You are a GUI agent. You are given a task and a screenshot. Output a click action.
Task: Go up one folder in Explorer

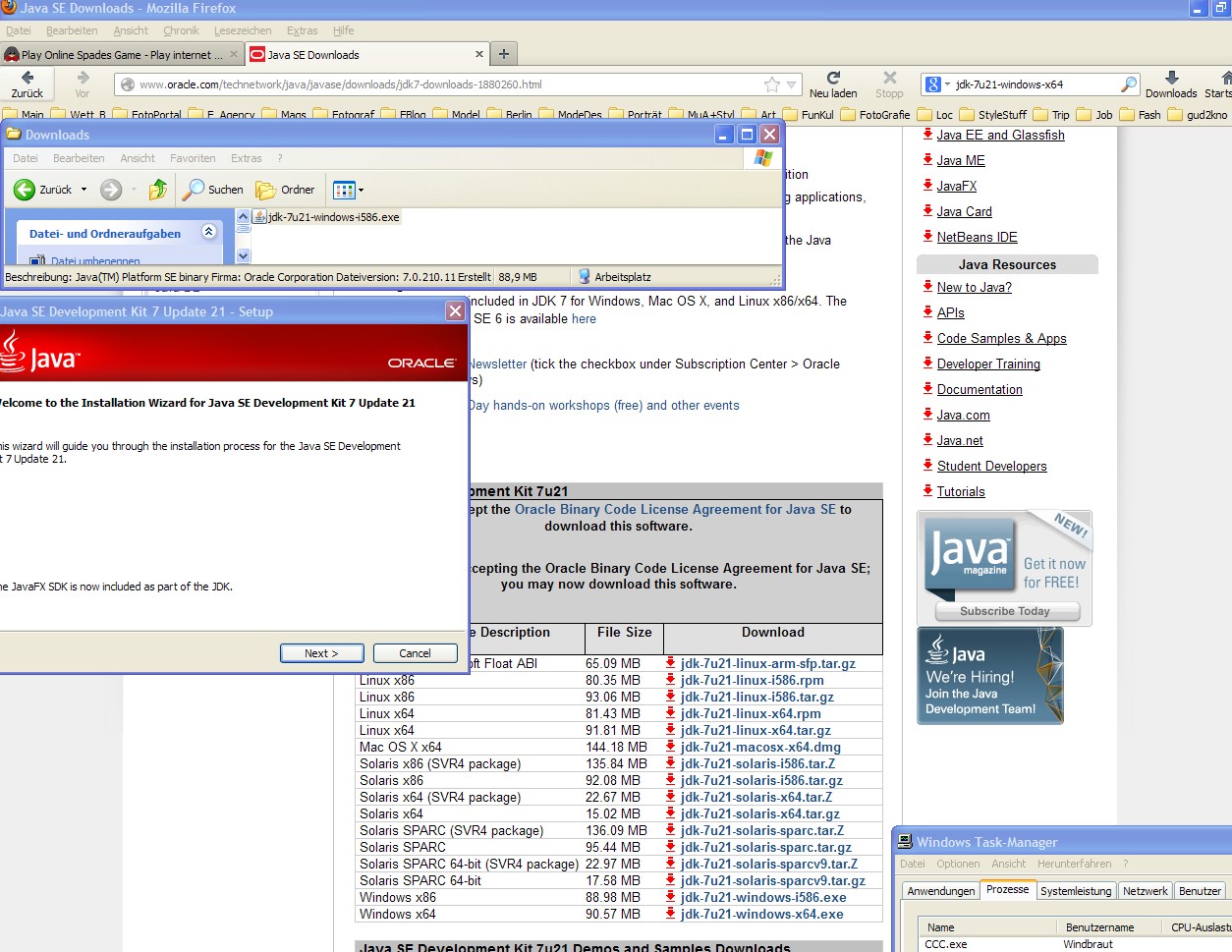click(x=158, y=190)
